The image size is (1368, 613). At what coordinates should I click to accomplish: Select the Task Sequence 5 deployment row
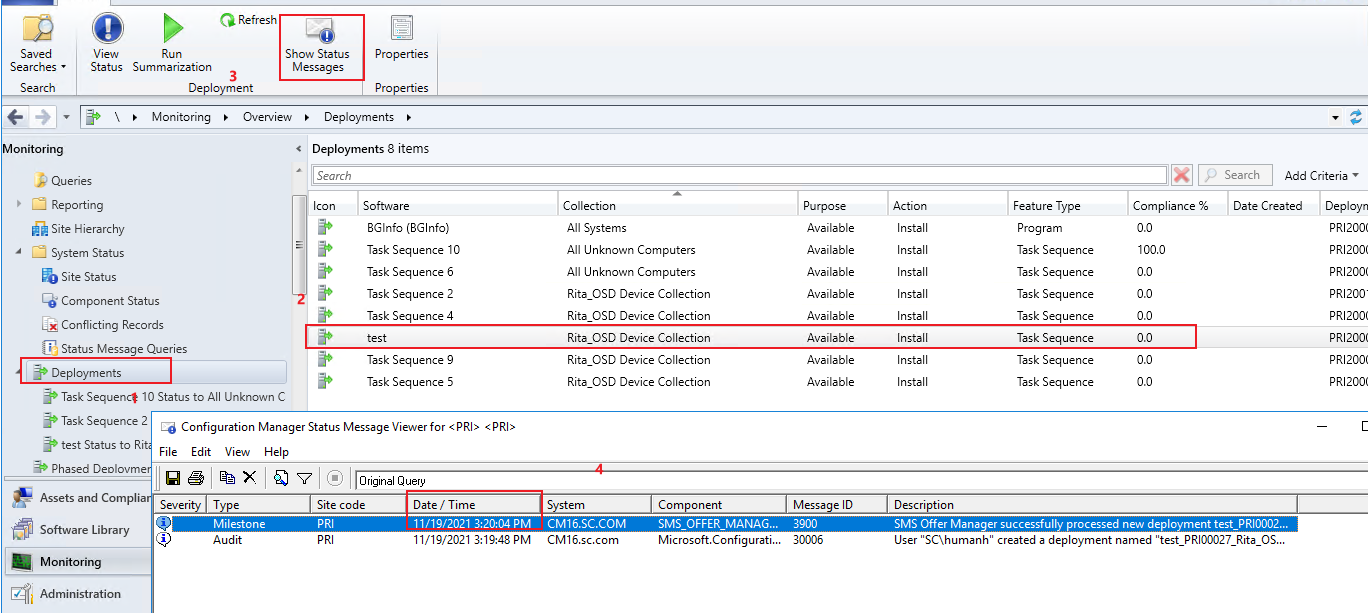pyautogui.click(x=838, y=382)
